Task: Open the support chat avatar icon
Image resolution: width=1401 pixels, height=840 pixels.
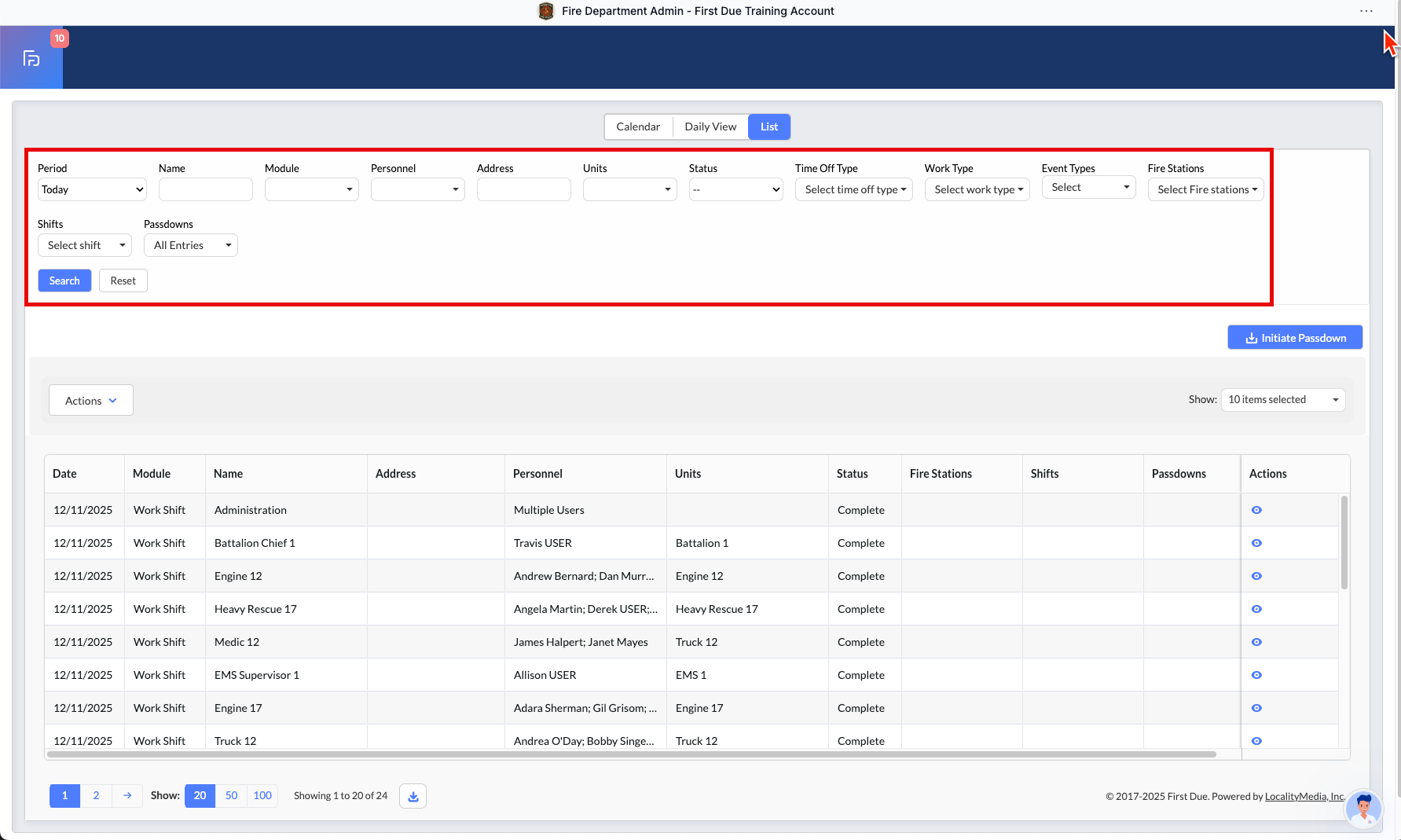Action: [x=1363, y=808]
